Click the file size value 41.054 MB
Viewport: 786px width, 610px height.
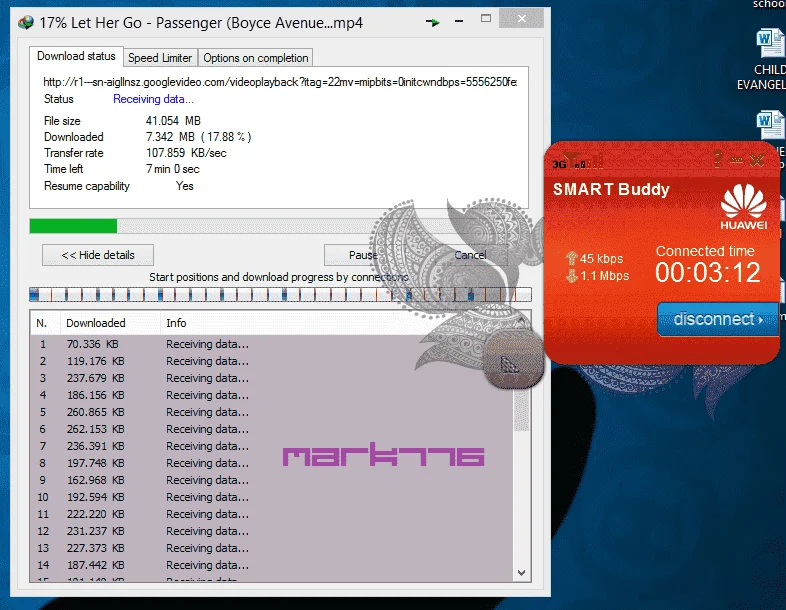[x=173, y=121]
